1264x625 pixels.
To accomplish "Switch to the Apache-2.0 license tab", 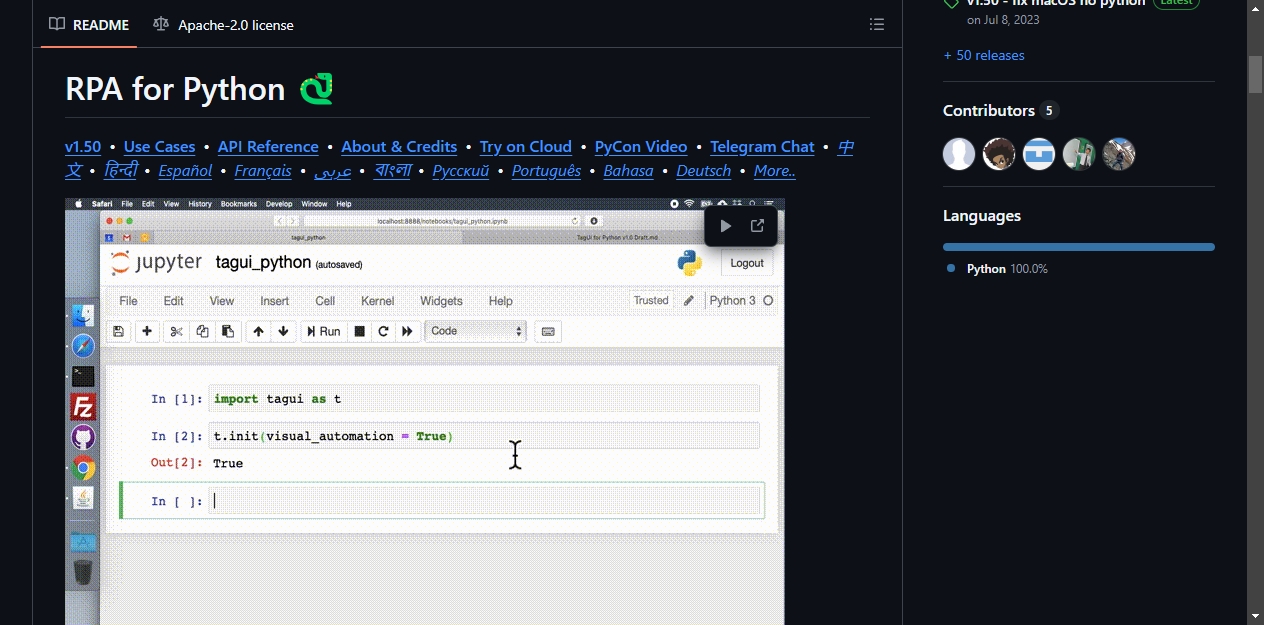I will (223, 24).
